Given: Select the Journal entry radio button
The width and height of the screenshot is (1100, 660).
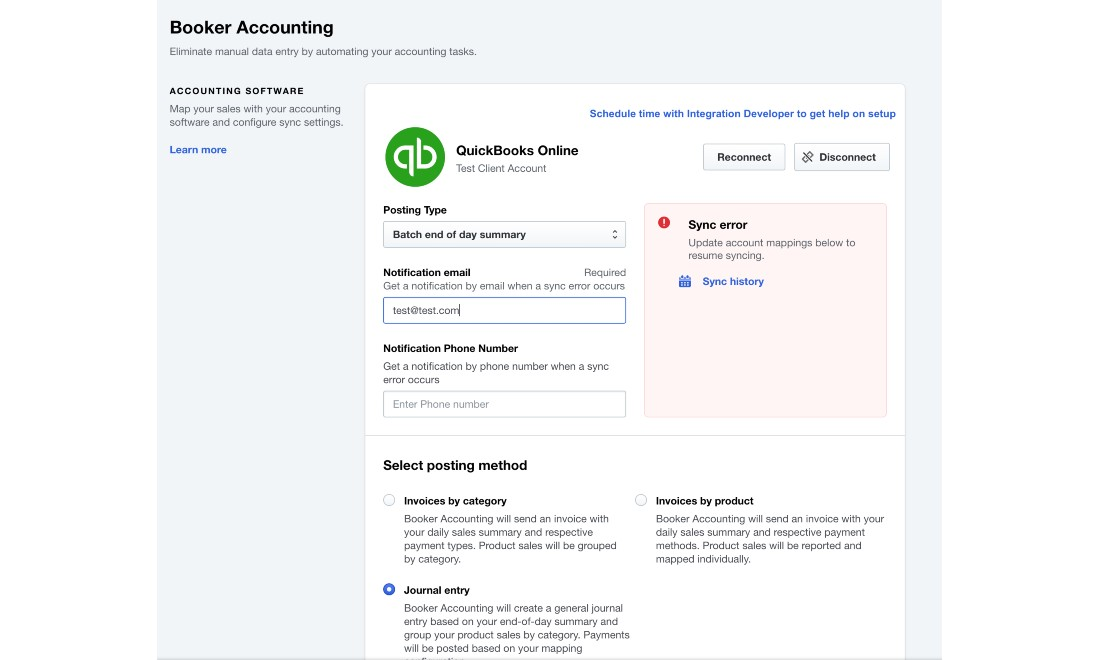Looking at the screenshot, I should (389, 590).
